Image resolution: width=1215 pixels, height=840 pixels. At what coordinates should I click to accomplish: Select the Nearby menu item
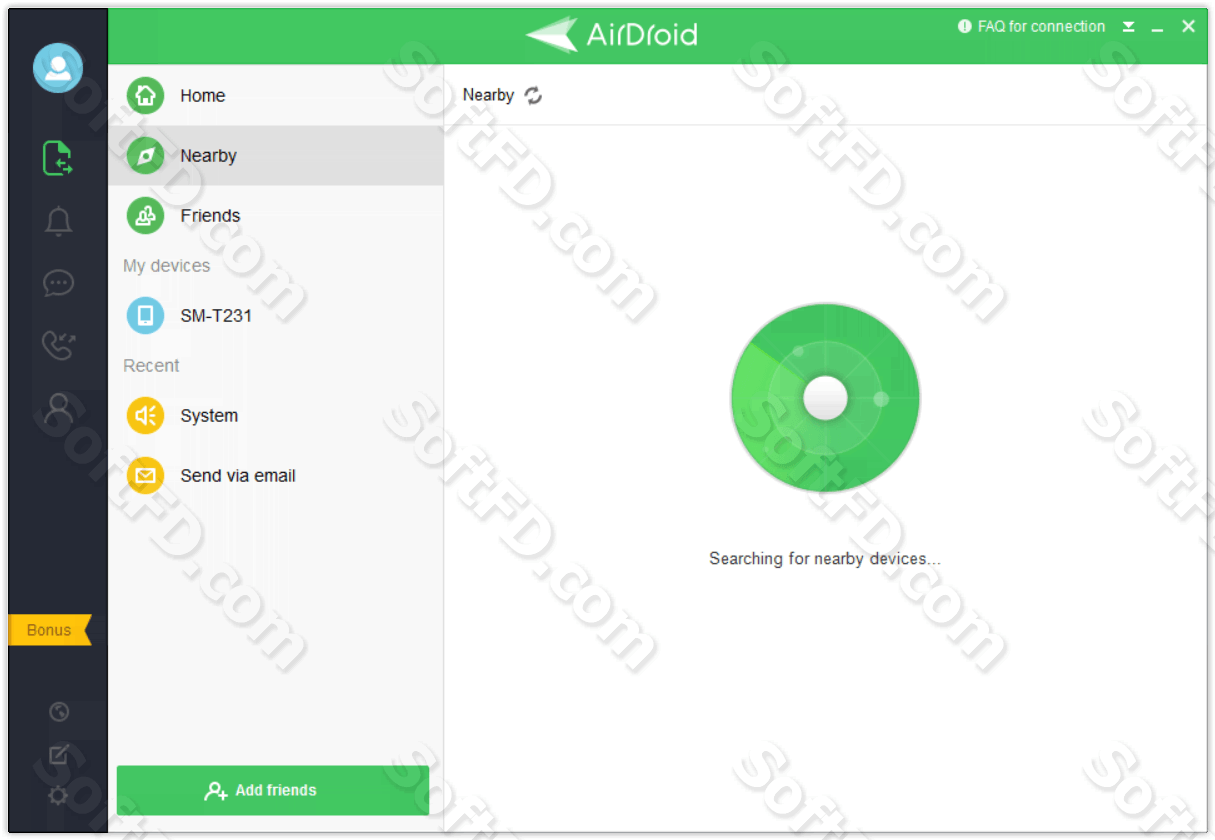pos(275,155)
